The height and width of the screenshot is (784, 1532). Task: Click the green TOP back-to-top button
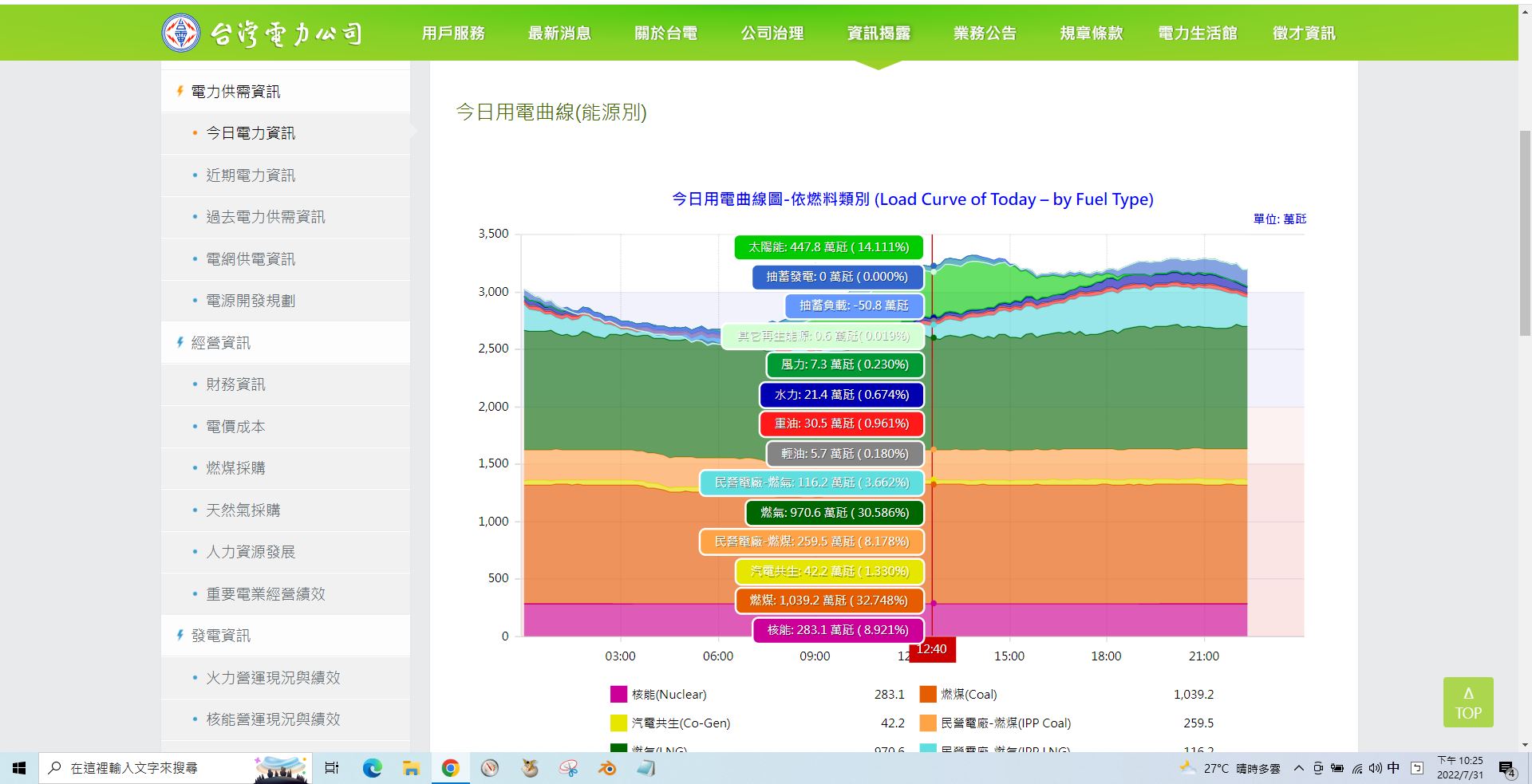[x=1468, y=703]
